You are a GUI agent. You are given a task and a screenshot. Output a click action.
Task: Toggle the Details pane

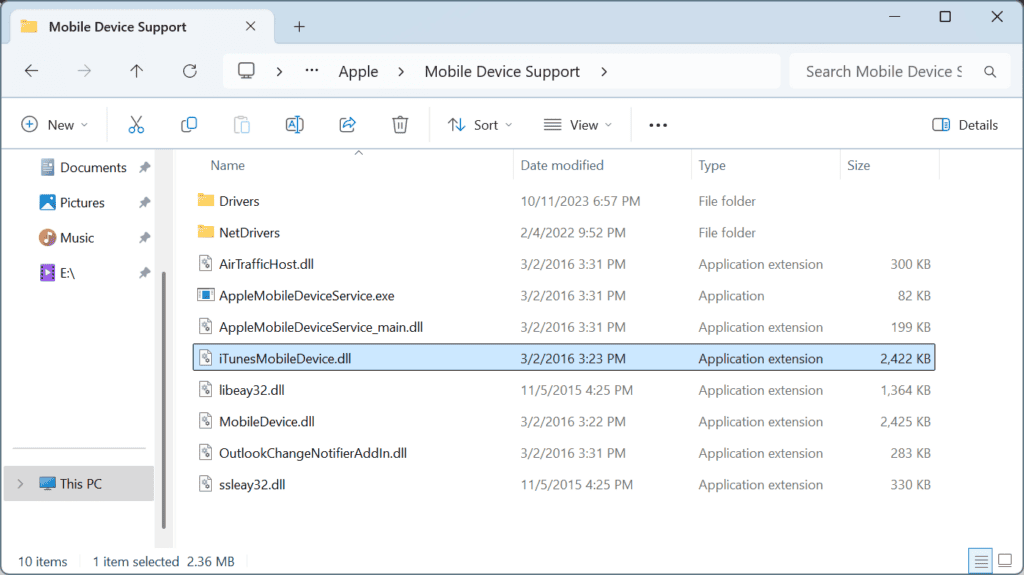[965, 125]
